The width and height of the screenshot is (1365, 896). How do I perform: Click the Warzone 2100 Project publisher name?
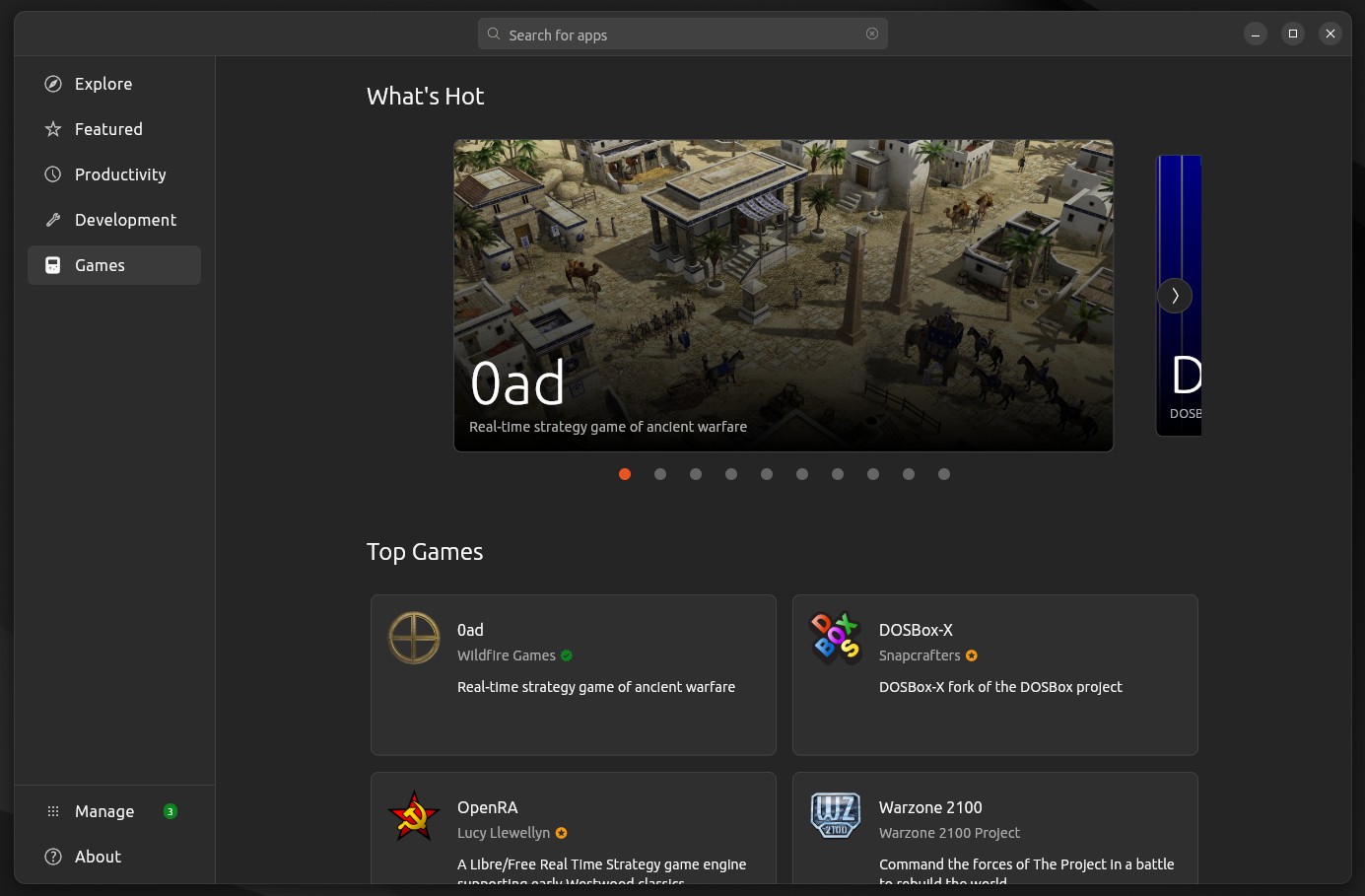click(949, 833)
